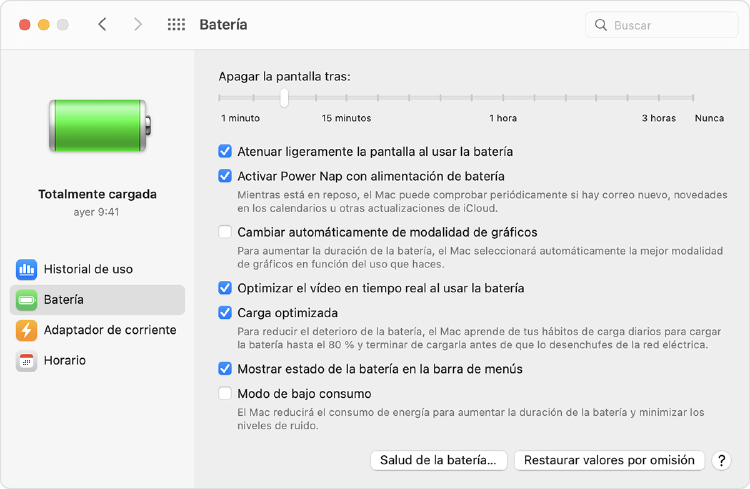
Task: Click the back navigation arrow
Action: [102, 24]
